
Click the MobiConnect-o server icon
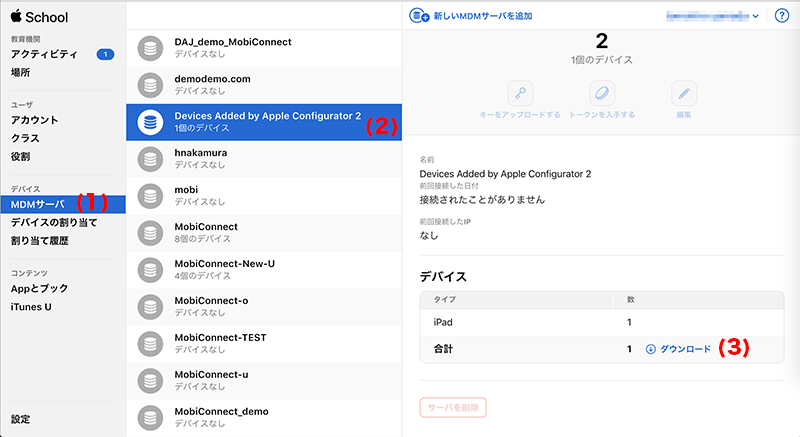pos(151,307)
